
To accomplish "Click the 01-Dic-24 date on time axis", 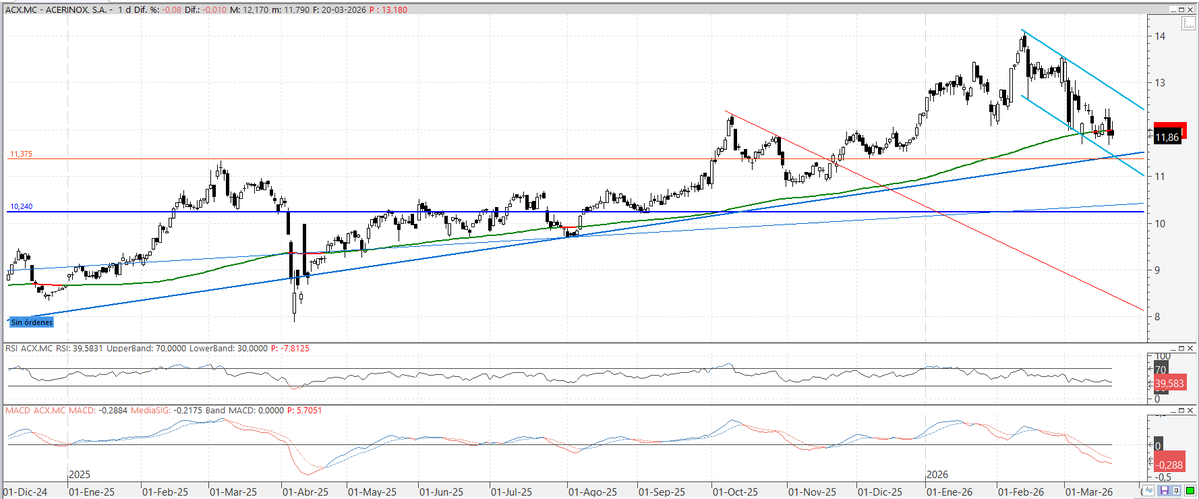I will (25, 491).
